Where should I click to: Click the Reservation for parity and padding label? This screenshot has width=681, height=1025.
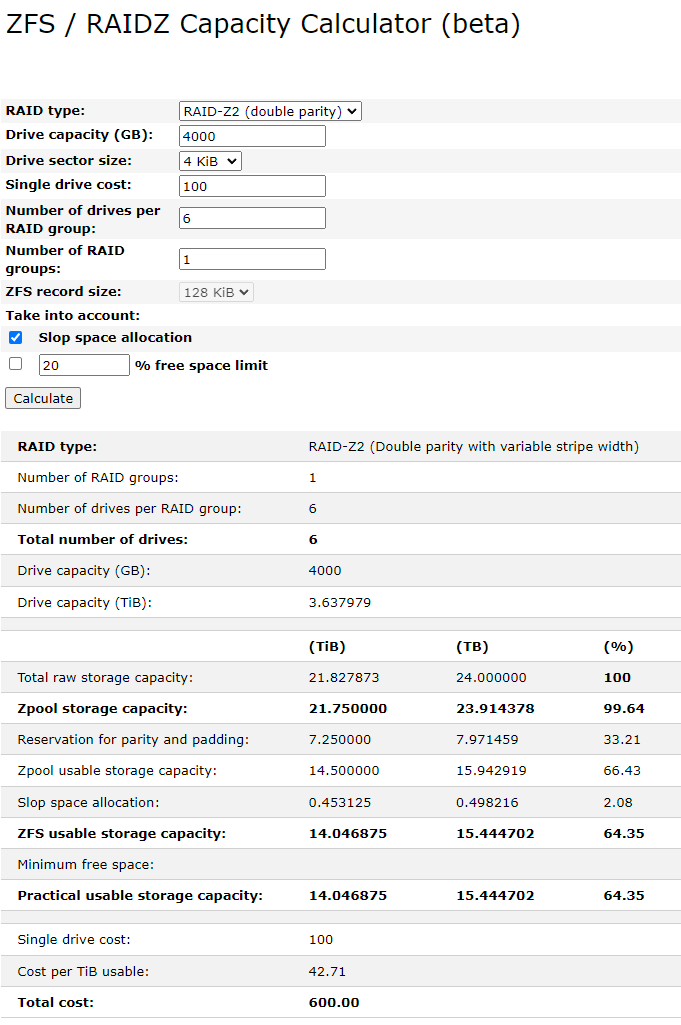coord(133,739)
